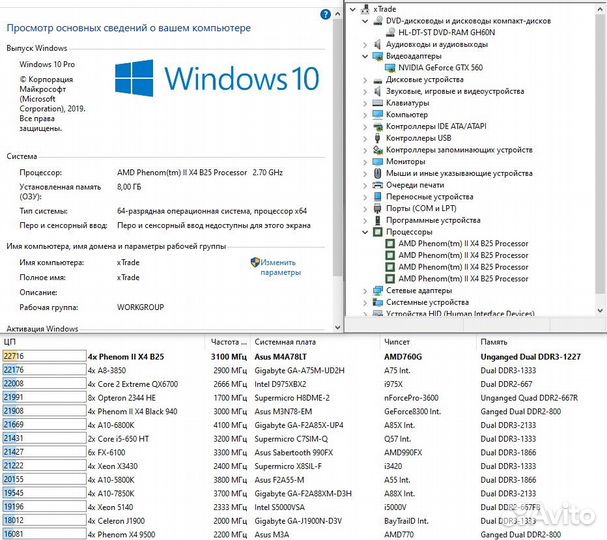The height and width of the screenshot is (540, 607).
Task: Collapse the xTrade root node
Action: tap(353, 9)
